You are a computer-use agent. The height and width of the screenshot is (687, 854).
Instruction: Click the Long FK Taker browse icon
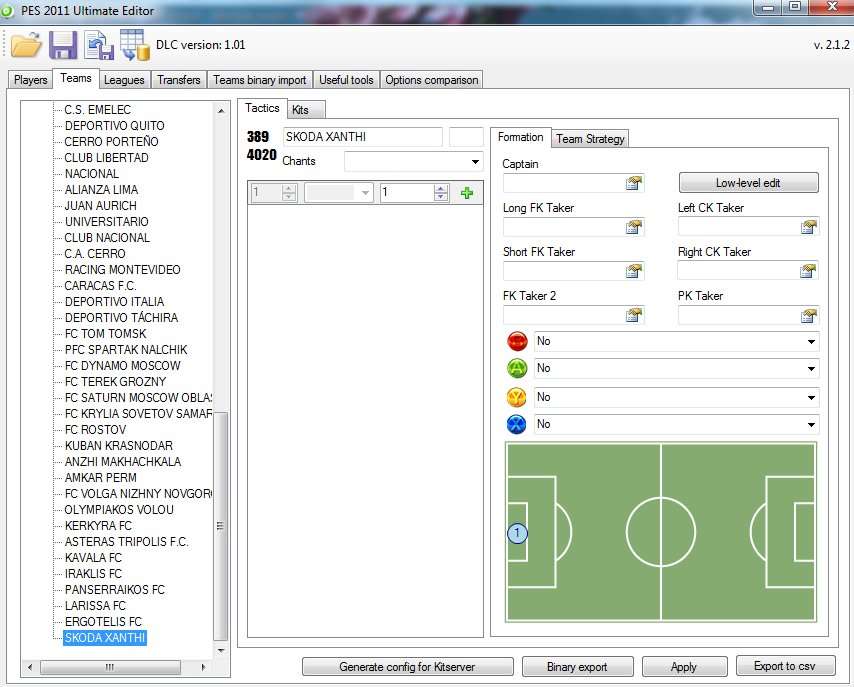pyautogui.click(x=633, y=227)
